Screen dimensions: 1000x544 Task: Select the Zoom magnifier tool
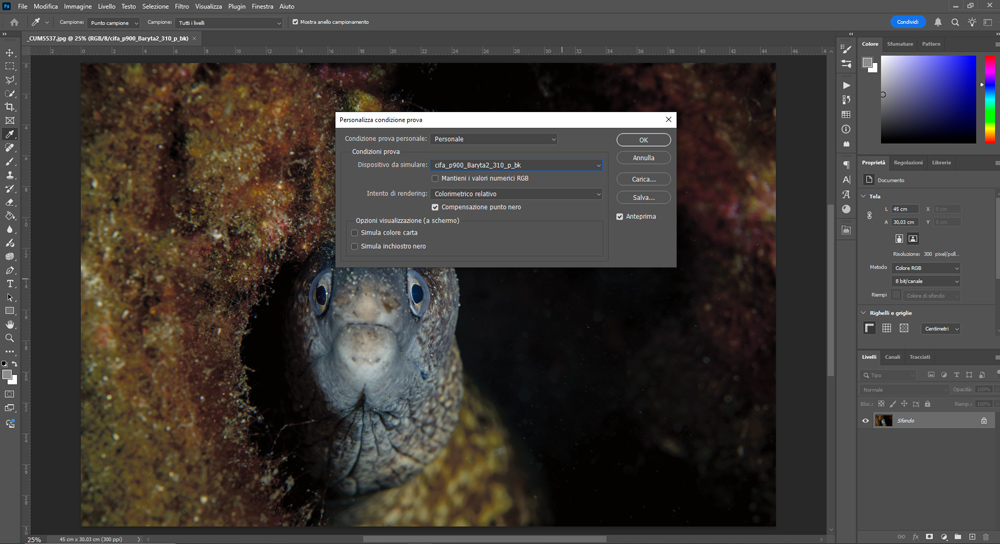10,338
